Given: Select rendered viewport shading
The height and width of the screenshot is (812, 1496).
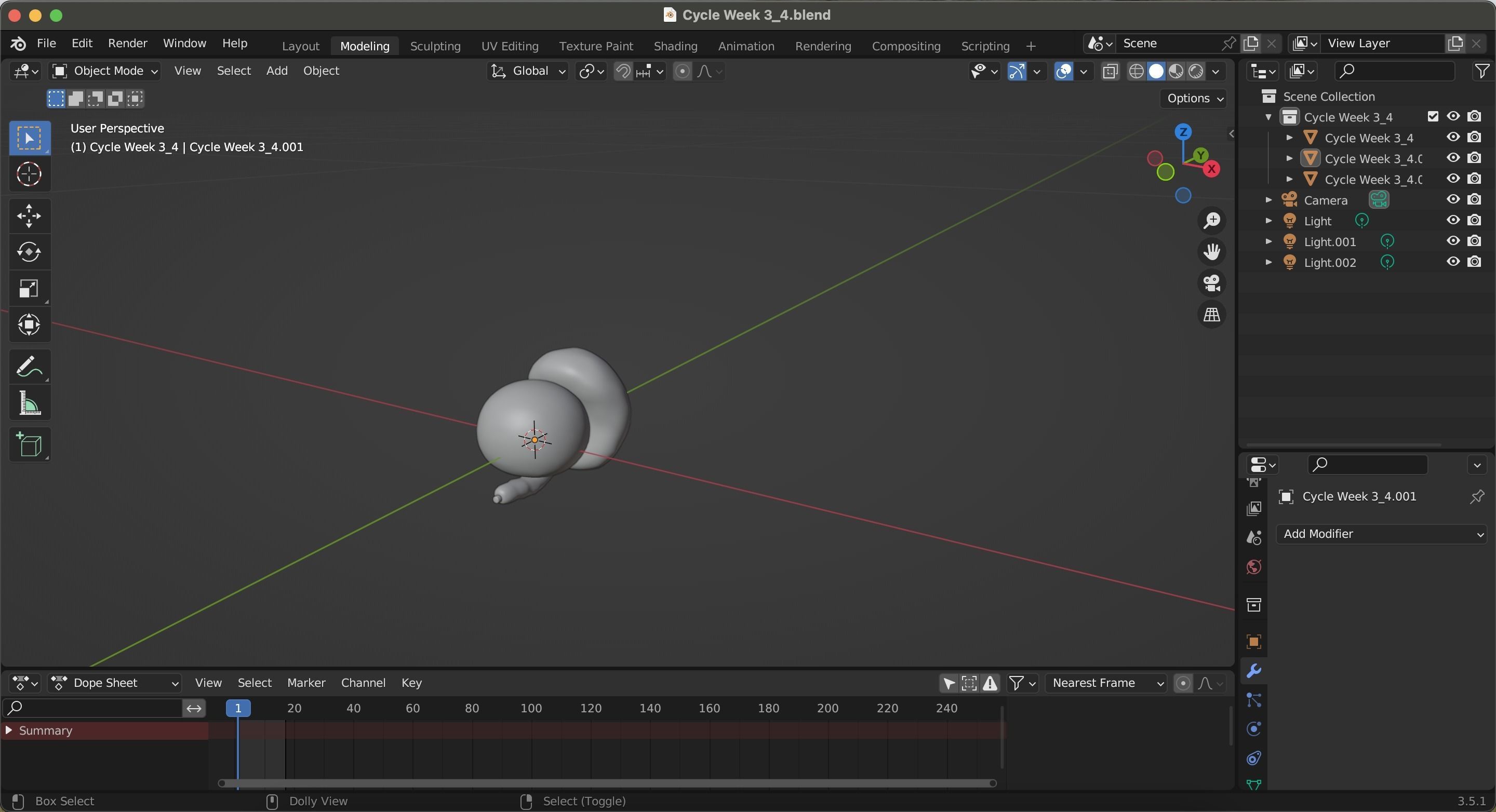Looking at the screenshot, I should [1196, 72].
